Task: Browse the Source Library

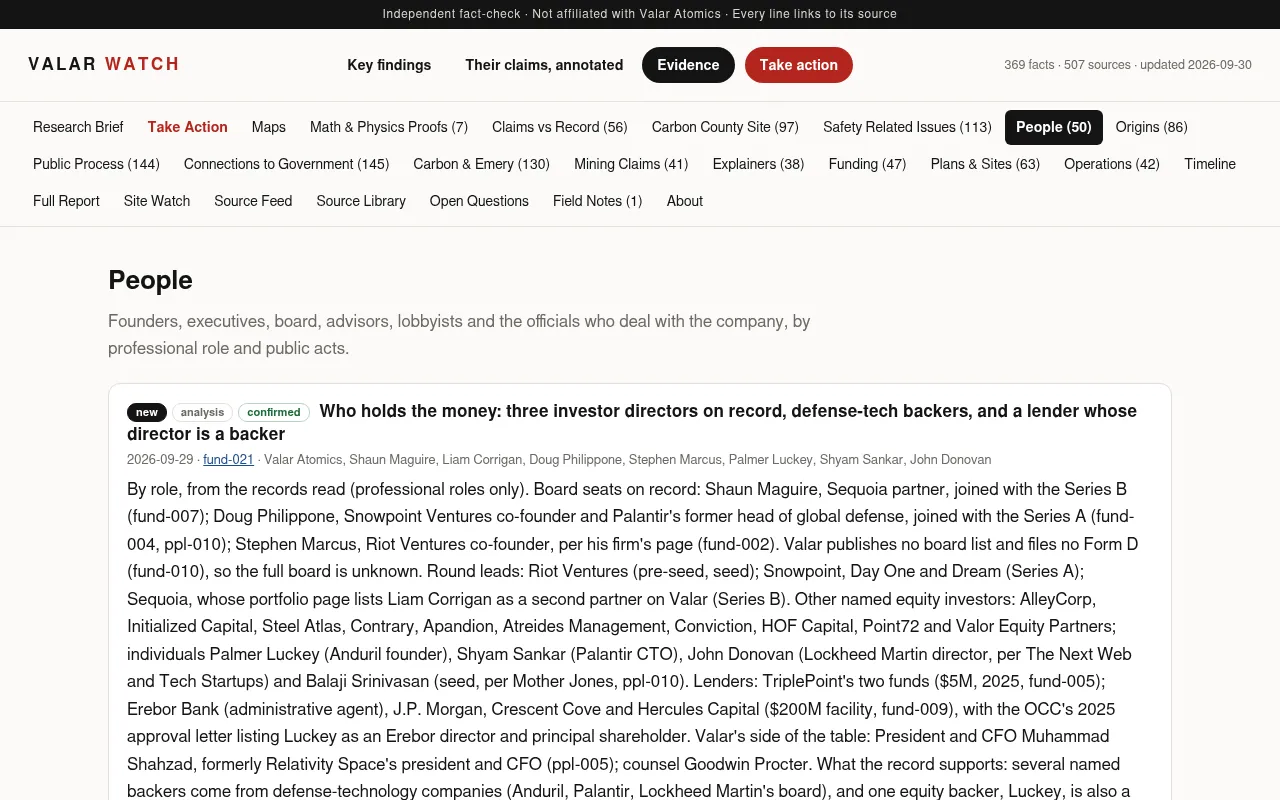Action: (361, 201)
